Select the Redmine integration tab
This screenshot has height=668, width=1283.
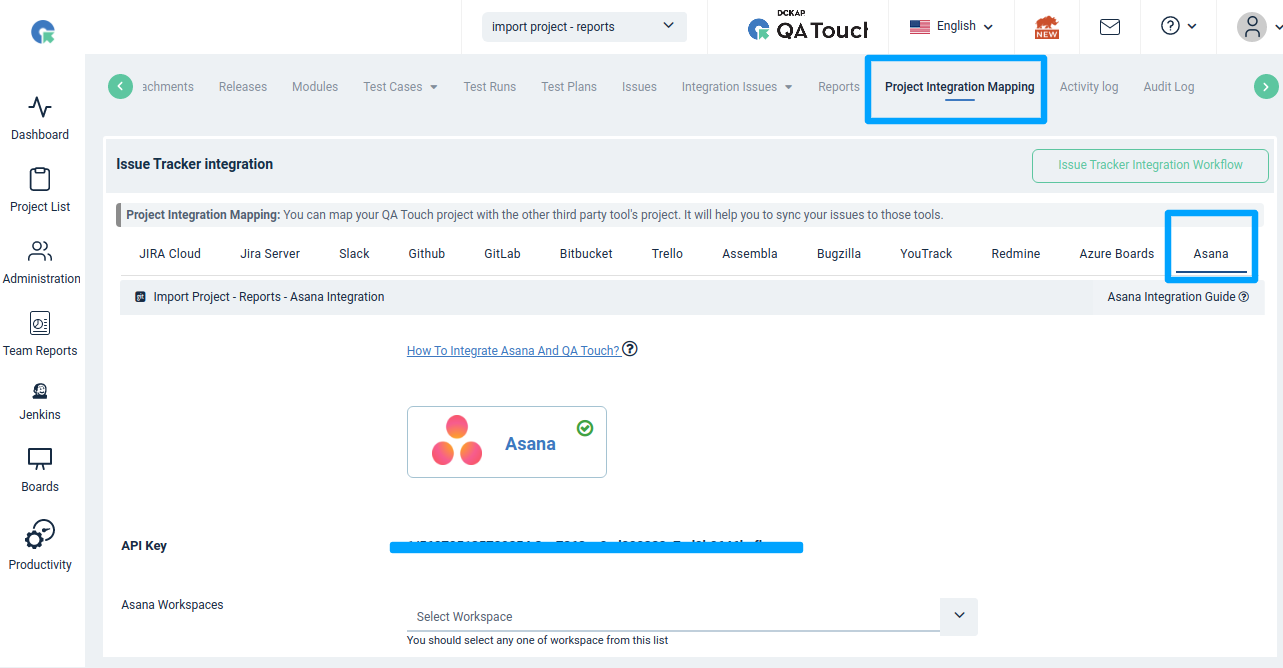[x=1016, y=254]
